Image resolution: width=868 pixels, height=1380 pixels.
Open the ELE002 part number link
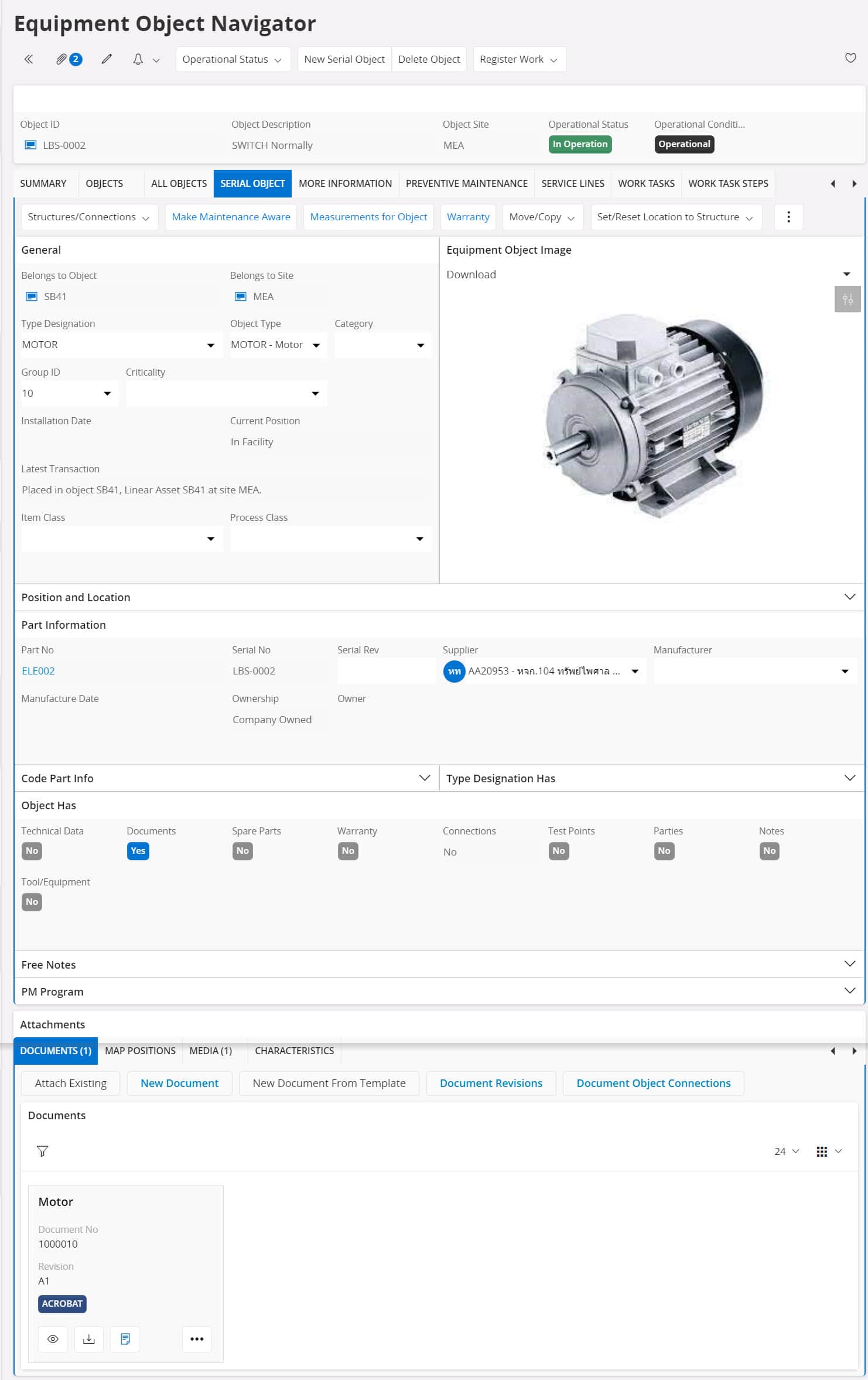(x=38, y=671)
